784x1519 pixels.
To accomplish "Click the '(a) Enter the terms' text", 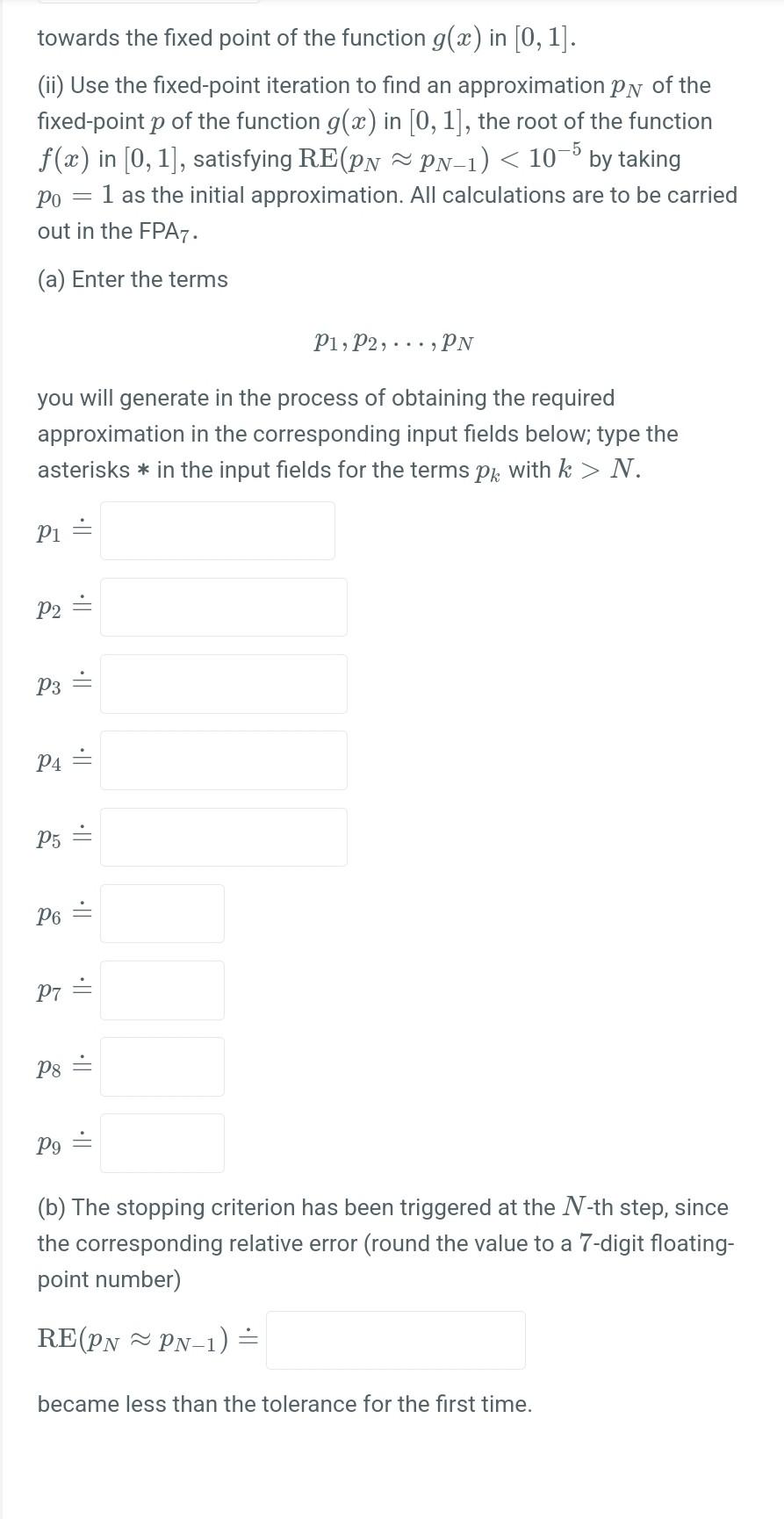I will point(133,279).
